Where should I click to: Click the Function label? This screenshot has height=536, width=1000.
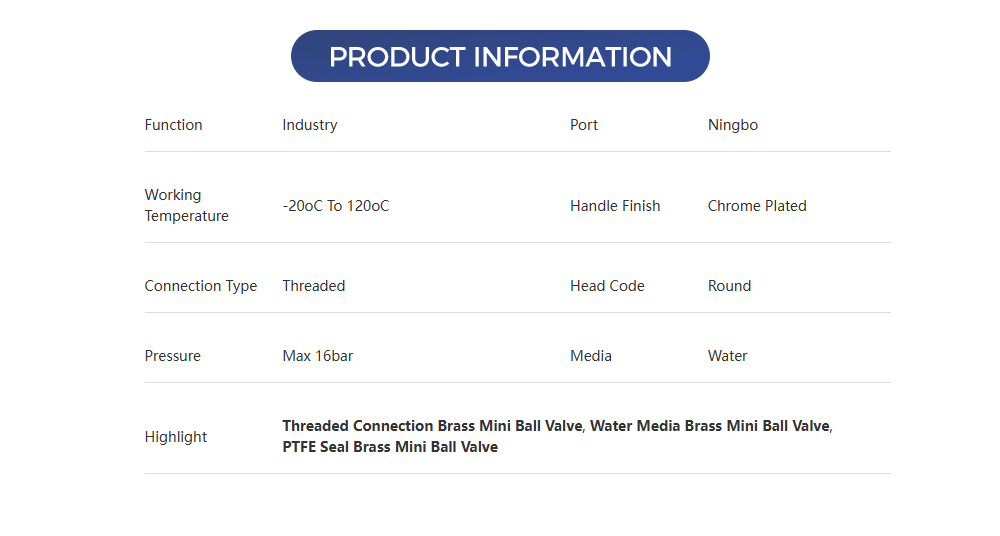tap(173, 125)
